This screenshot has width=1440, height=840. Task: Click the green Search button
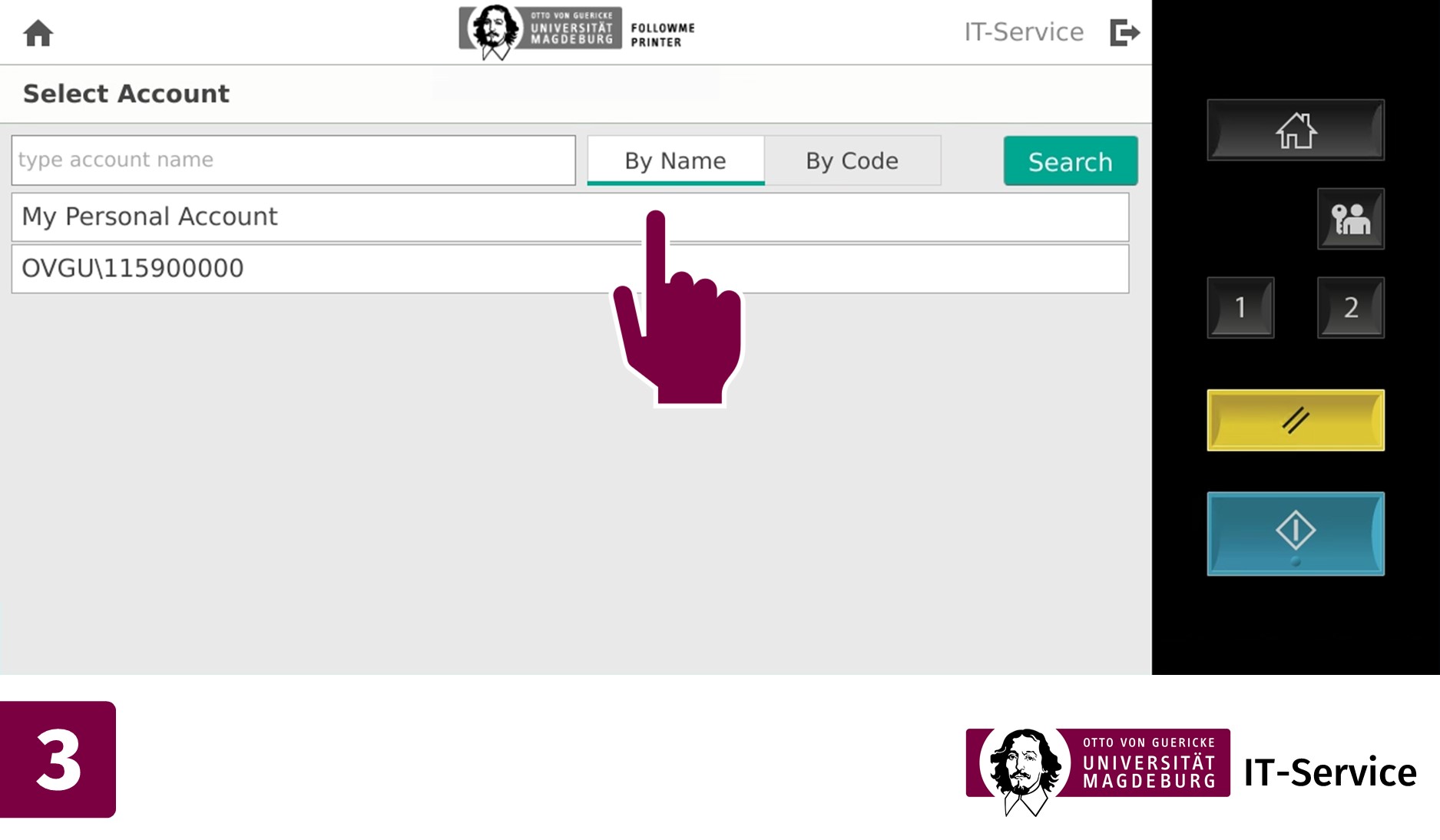point(1070,160)
